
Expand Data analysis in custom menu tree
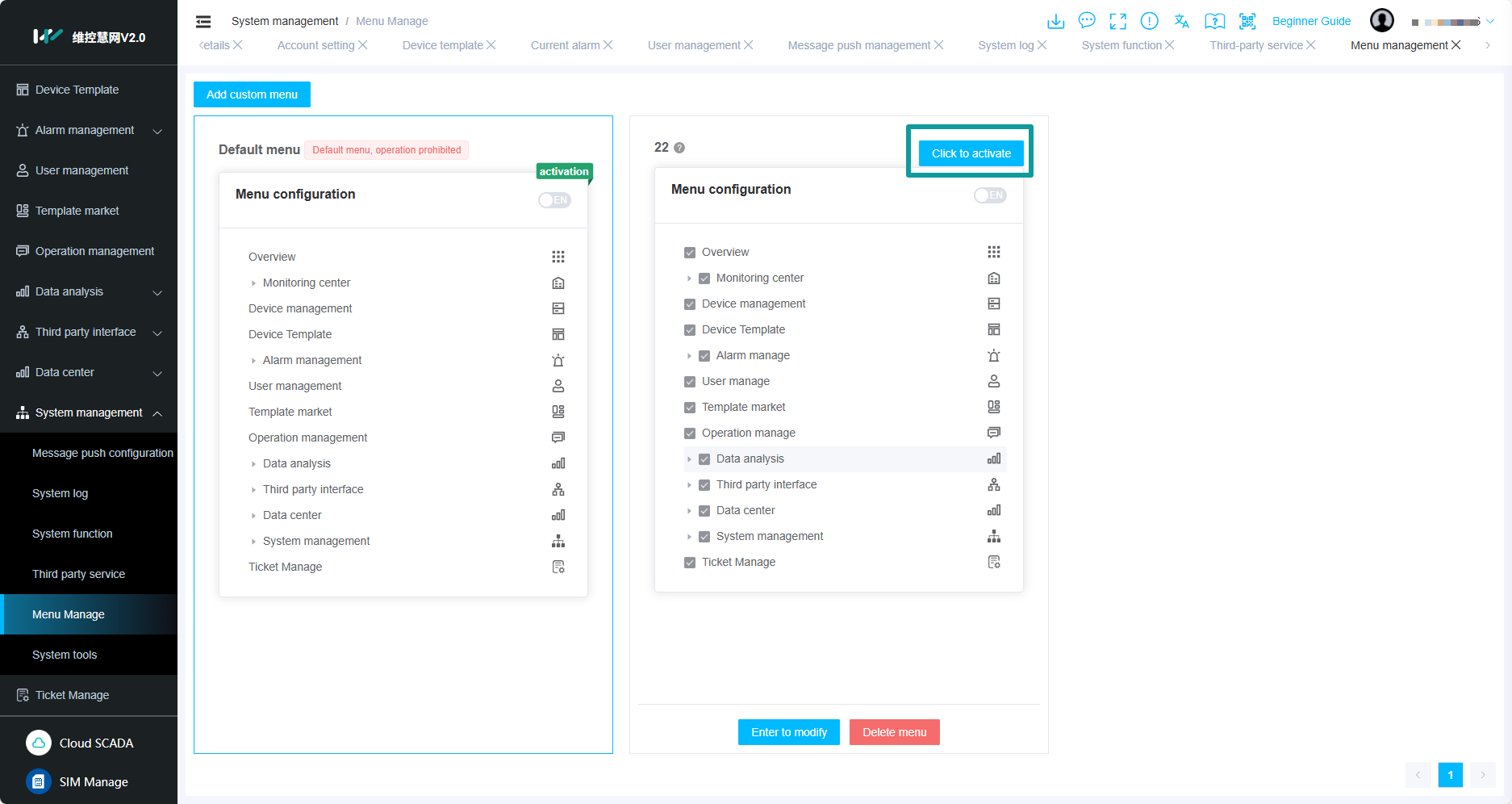tap(689, 459)
